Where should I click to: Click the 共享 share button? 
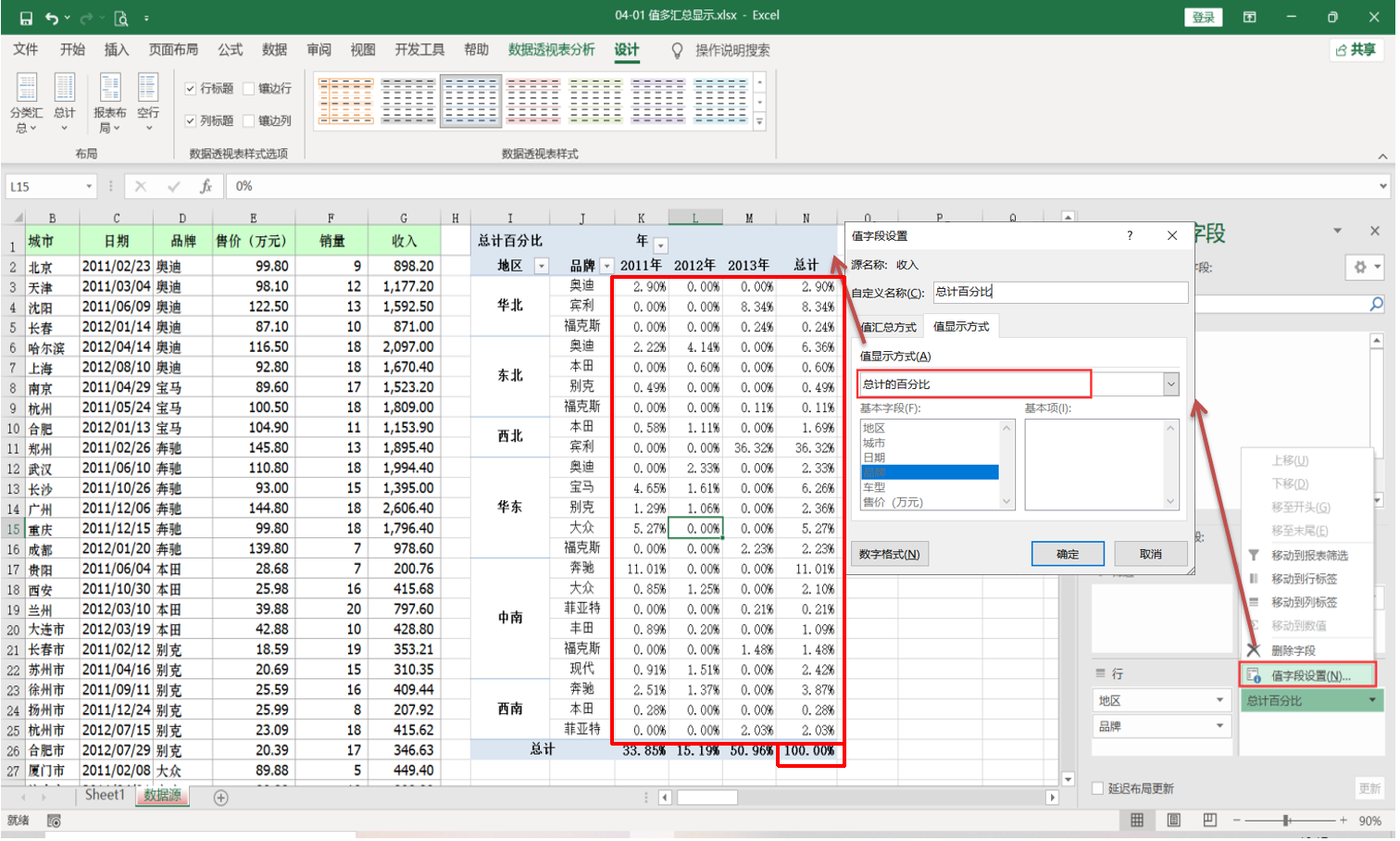click(1356, 50)
